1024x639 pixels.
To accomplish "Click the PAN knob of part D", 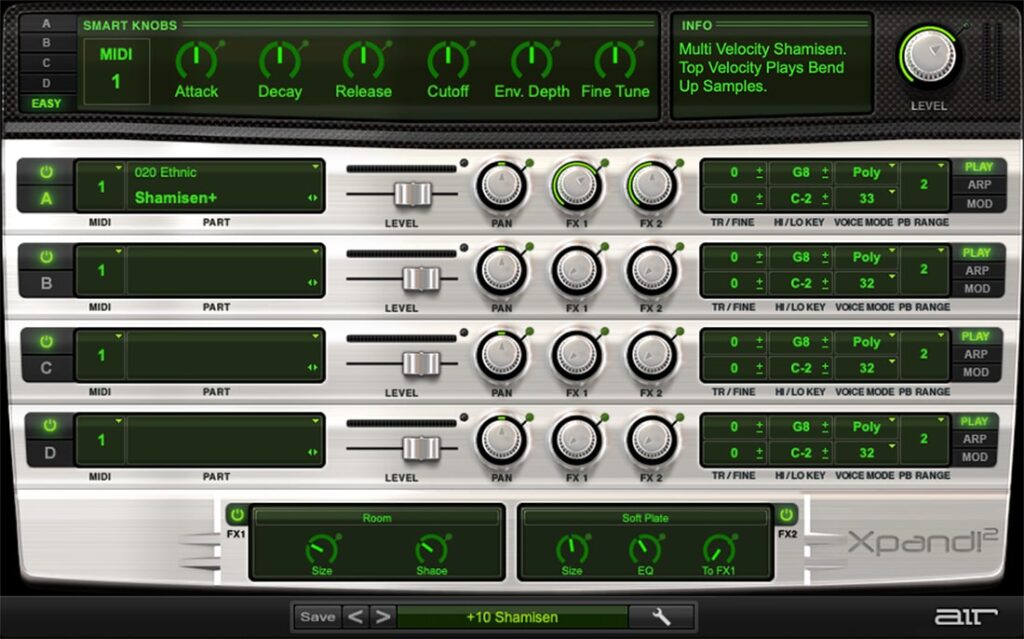I will [502, 441].
